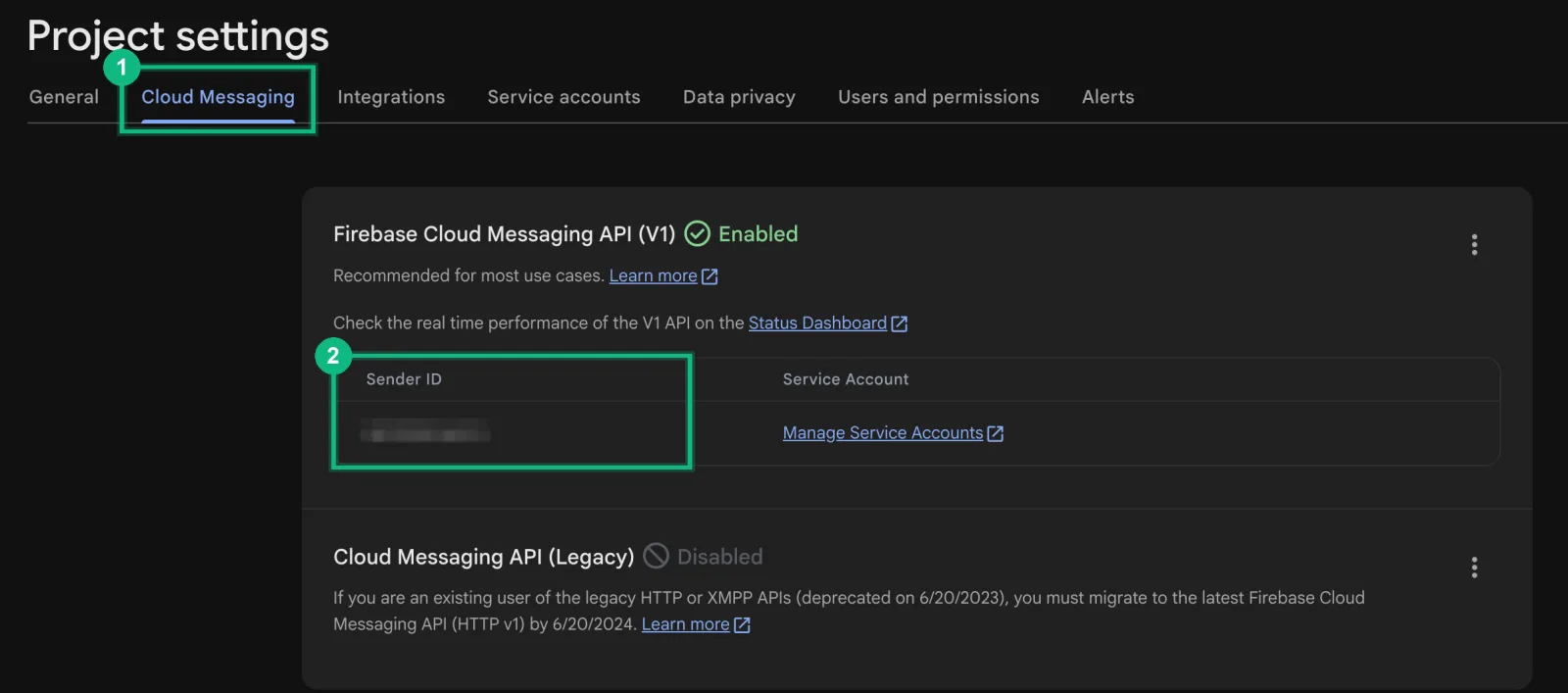Click the Service Account column header
Viewport: 1568px width, 693px height.
(x=846, y=379)
